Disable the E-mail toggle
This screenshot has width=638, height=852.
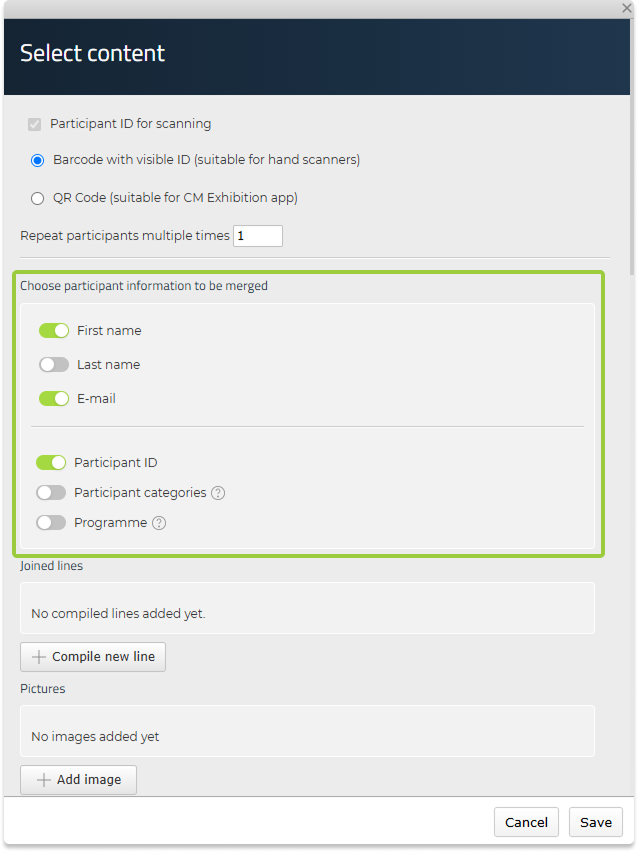click(x=54, y=399)
